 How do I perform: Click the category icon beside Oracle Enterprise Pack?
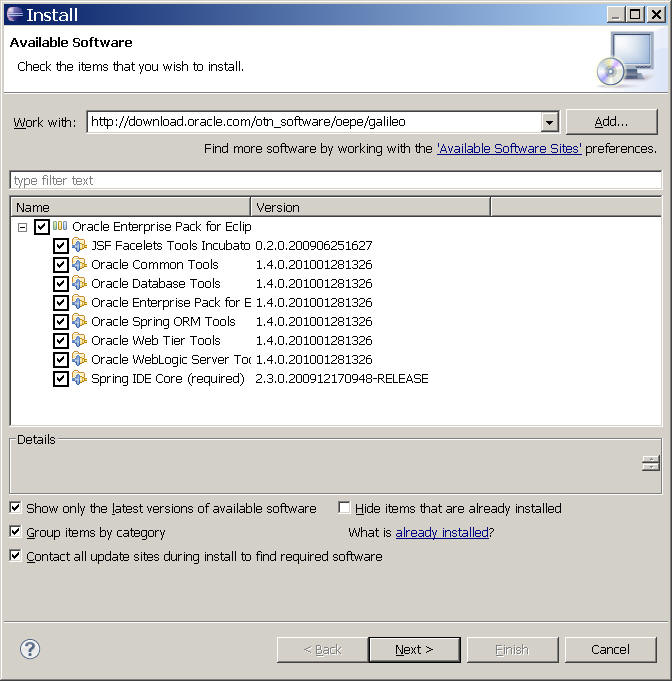click(x=60, y=226)
